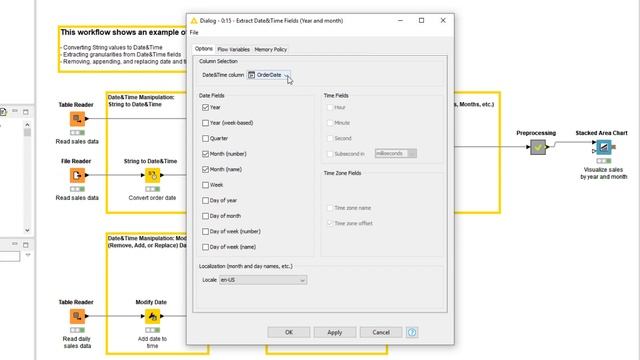Enable Day of week (name) checkbox
Viewport: 640px width, 360px height.
pyautogui.click(x=205, y=247)
